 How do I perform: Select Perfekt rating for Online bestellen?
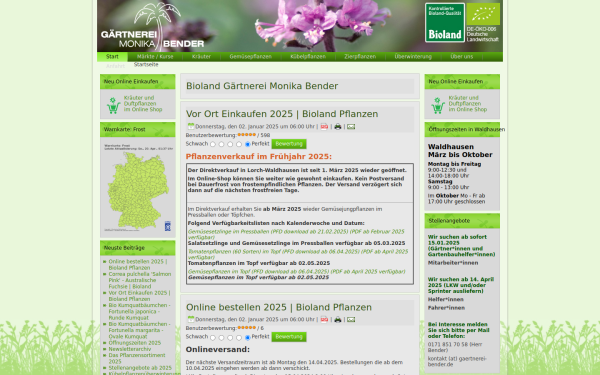(x=248, y=338)
